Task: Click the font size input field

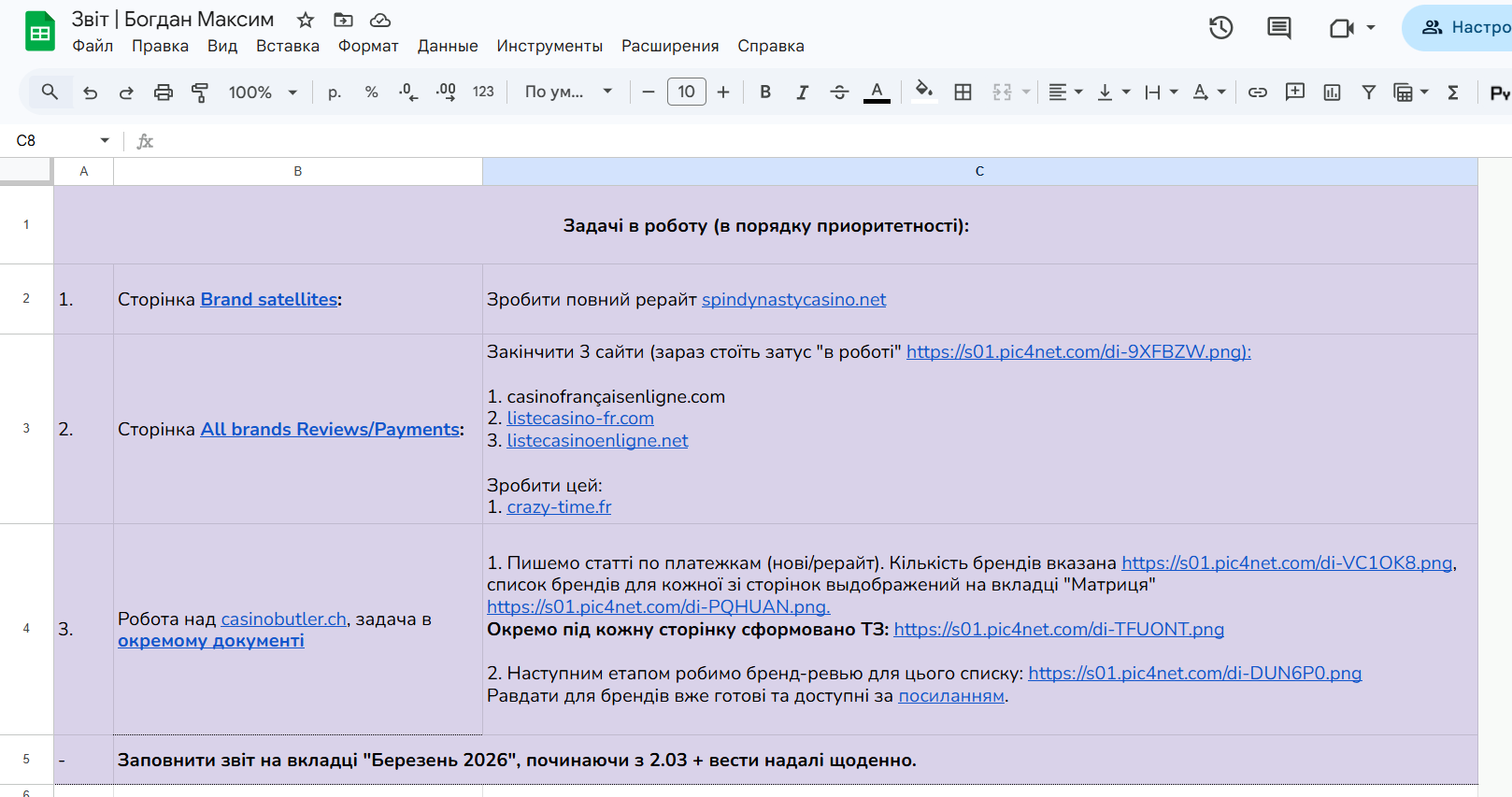Action: coord(686,93)
